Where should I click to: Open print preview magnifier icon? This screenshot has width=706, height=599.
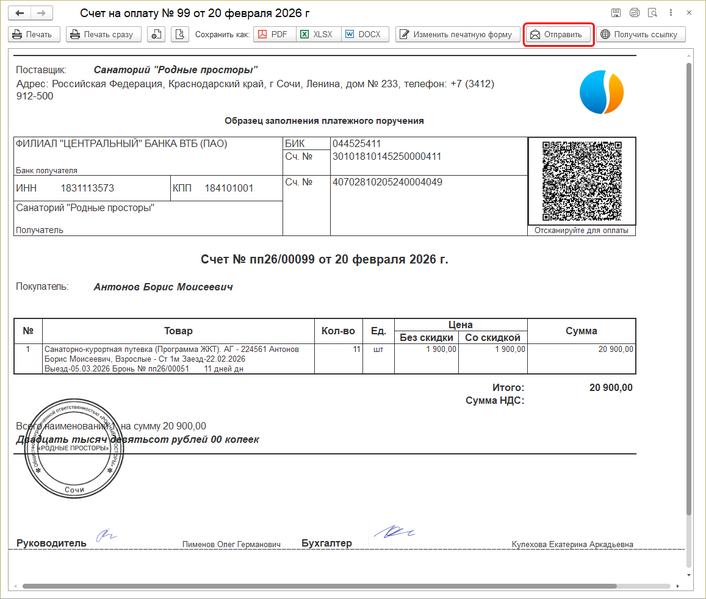pyautogui.click(x=653, y=13)
